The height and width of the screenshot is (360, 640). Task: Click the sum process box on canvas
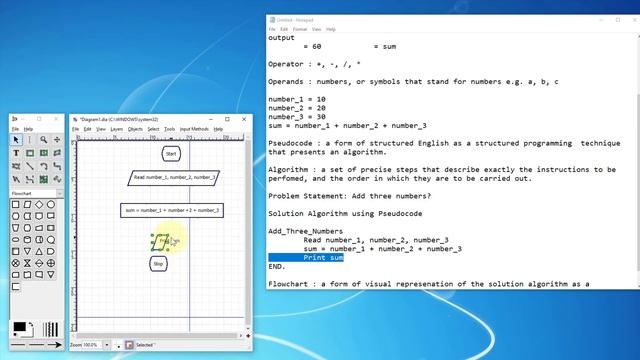pyautogui.click(x=172, y=211)
